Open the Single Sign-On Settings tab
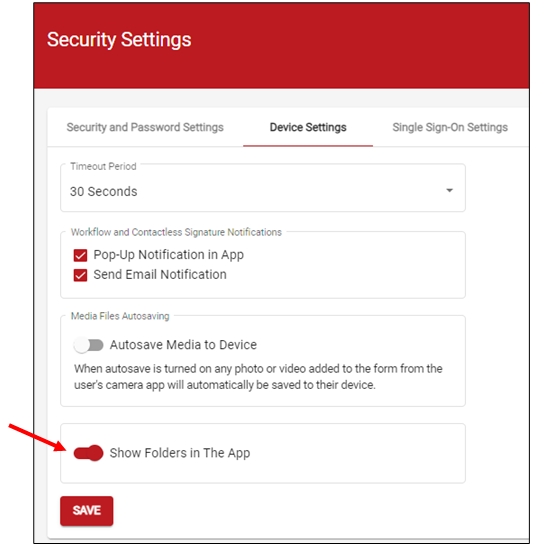Screen dimensions: 537x547 point(450,127)
